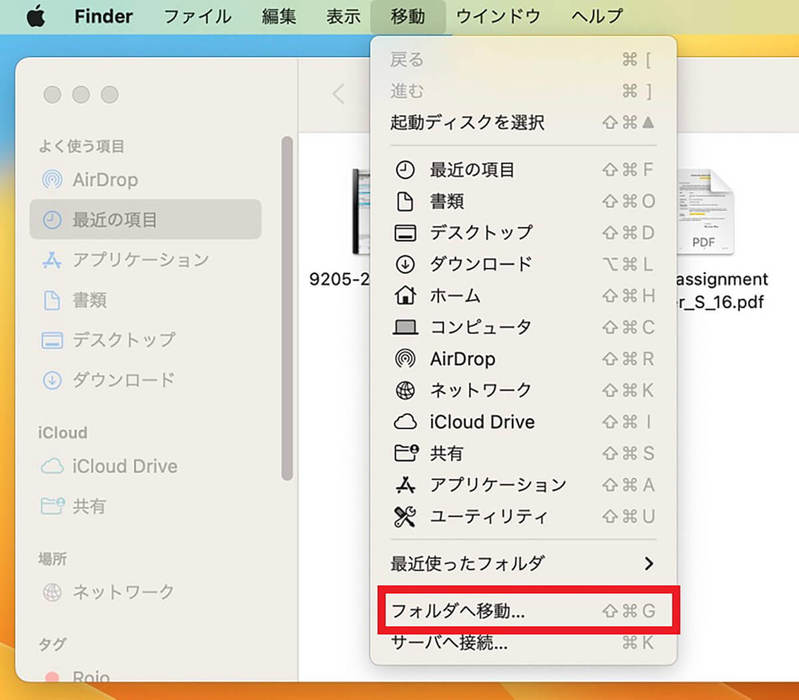Open デスクトップ icon in the sidebar
The width and height of the screenshot is (799, 700).
(x=52, y=340)
